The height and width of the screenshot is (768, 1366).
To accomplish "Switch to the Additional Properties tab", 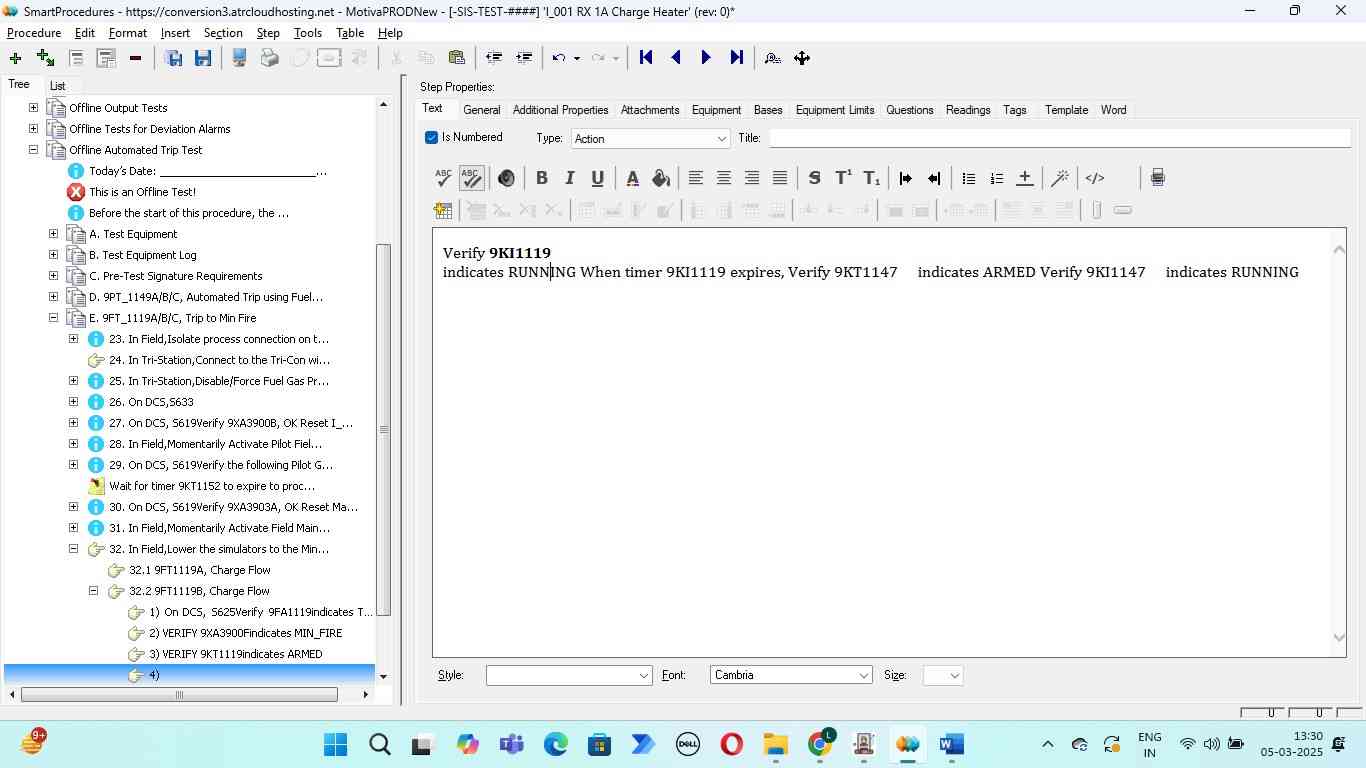I will pos(560,110).
